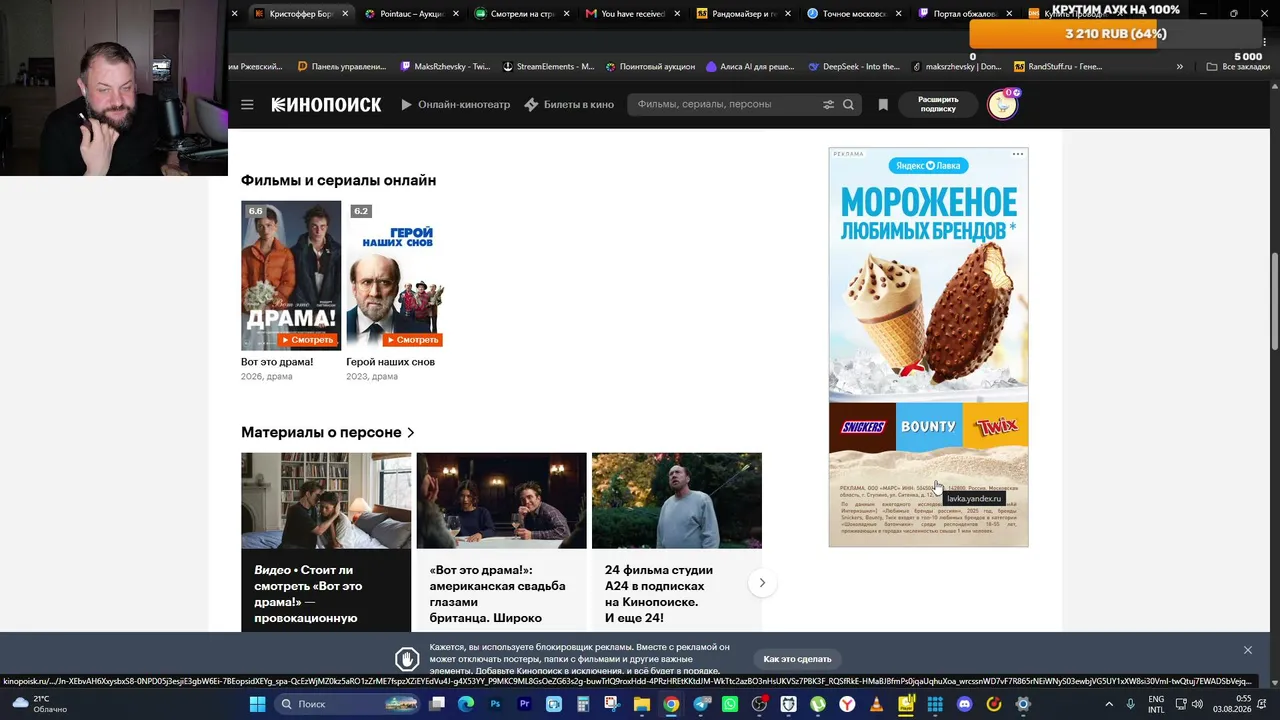Switch to the Кристоффер Борг browser tab
Screen dimensions: 1280x720
[x=300, y=14]
